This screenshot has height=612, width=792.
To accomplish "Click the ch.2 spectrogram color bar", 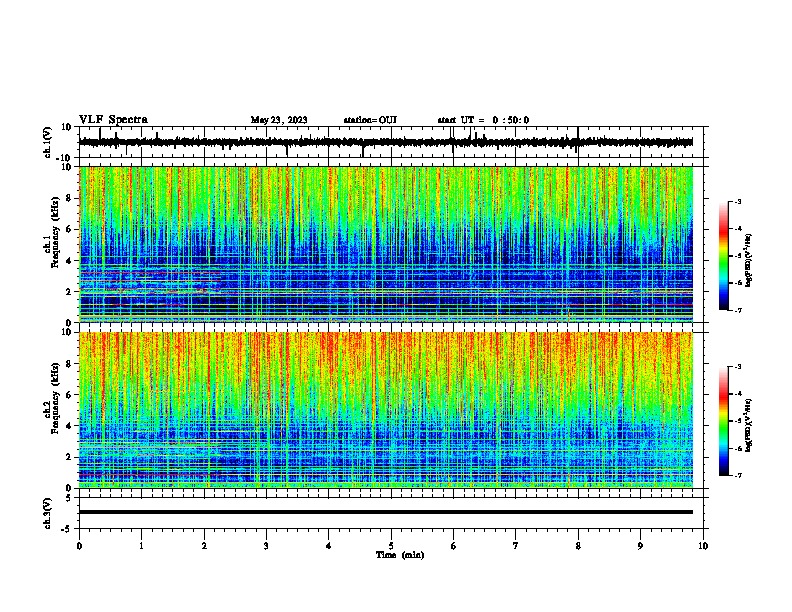I will tap(724, 421).
